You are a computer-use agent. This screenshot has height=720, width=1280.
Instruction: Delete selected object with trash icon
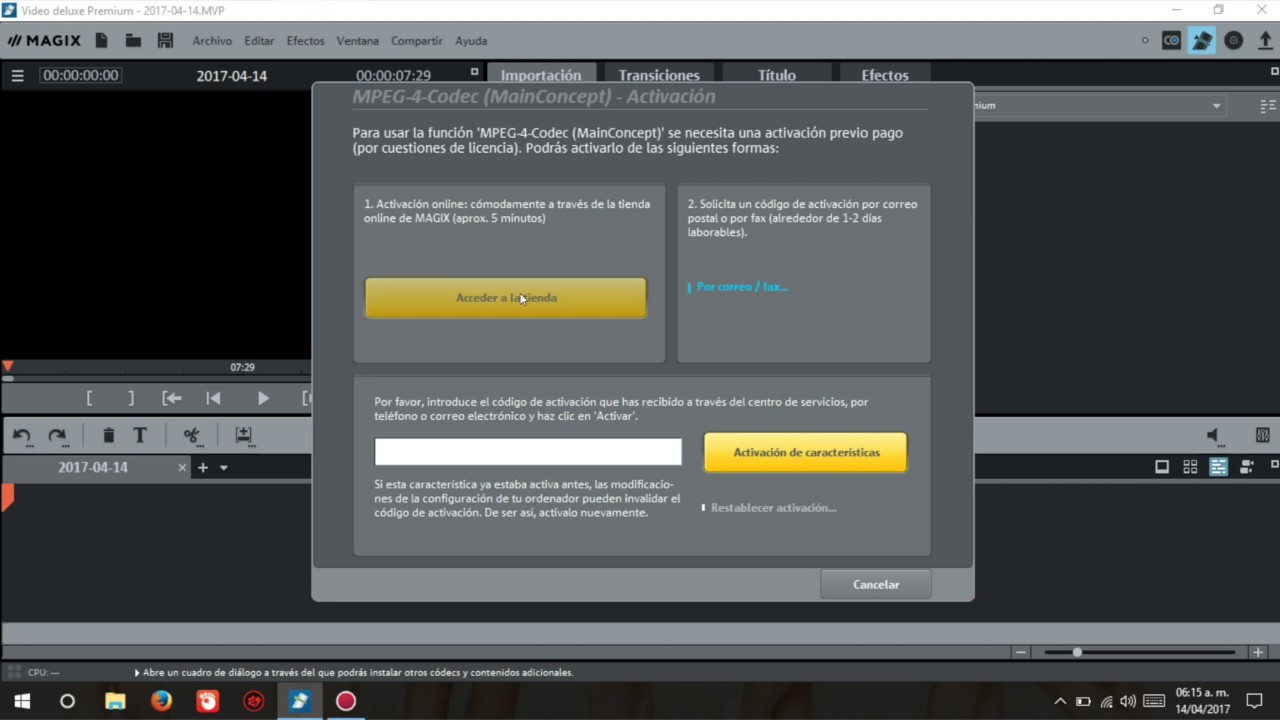(x=108, y=436)
